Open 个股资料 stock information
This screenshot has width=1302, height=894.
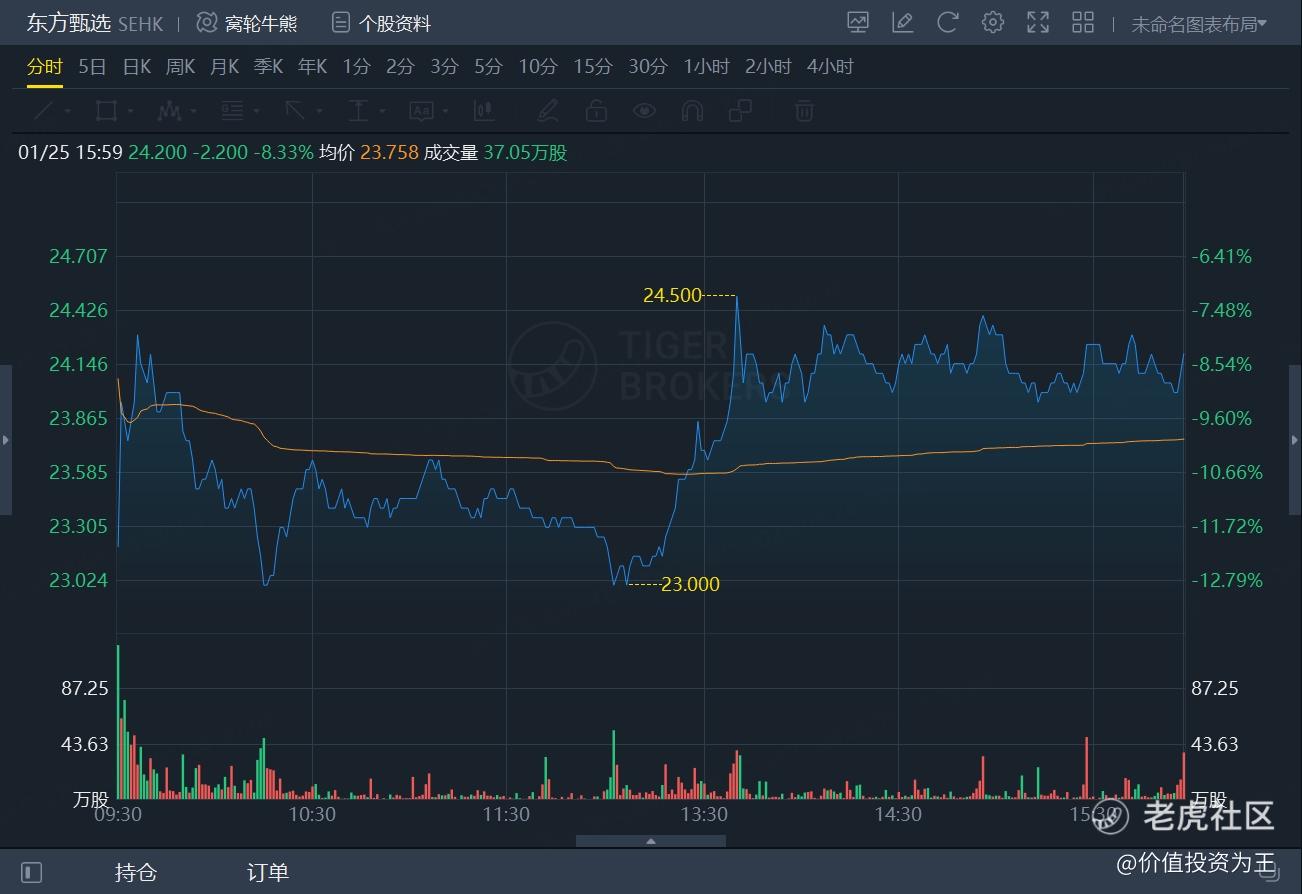click(382, 23)
